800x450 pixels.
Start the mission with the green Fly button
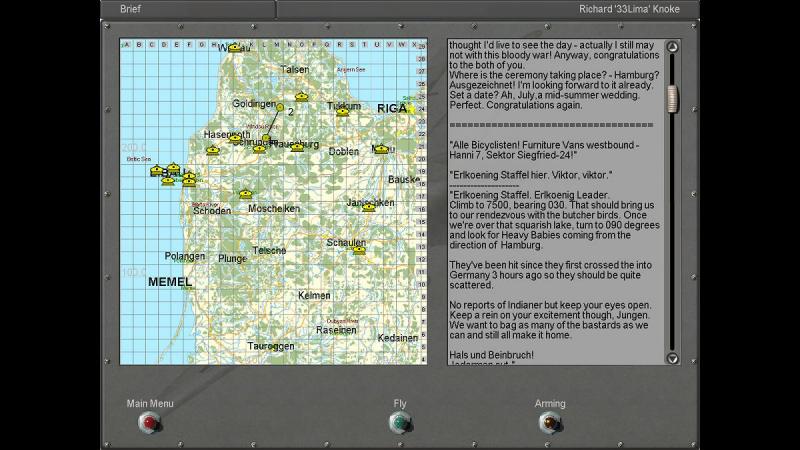(400, 422)
